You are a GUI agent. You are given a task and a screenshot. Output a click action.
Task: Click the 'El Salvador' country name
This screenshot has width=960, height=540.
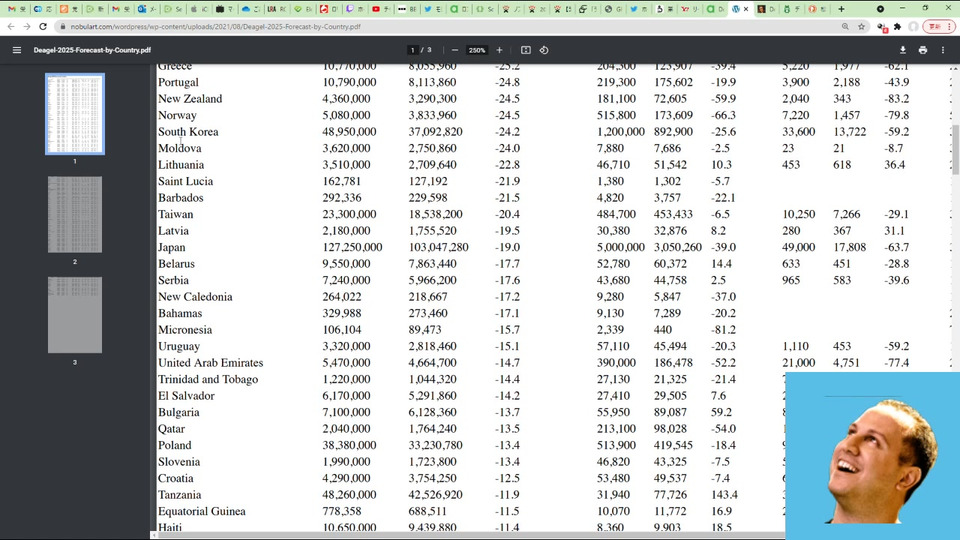[x=186, y=396]
